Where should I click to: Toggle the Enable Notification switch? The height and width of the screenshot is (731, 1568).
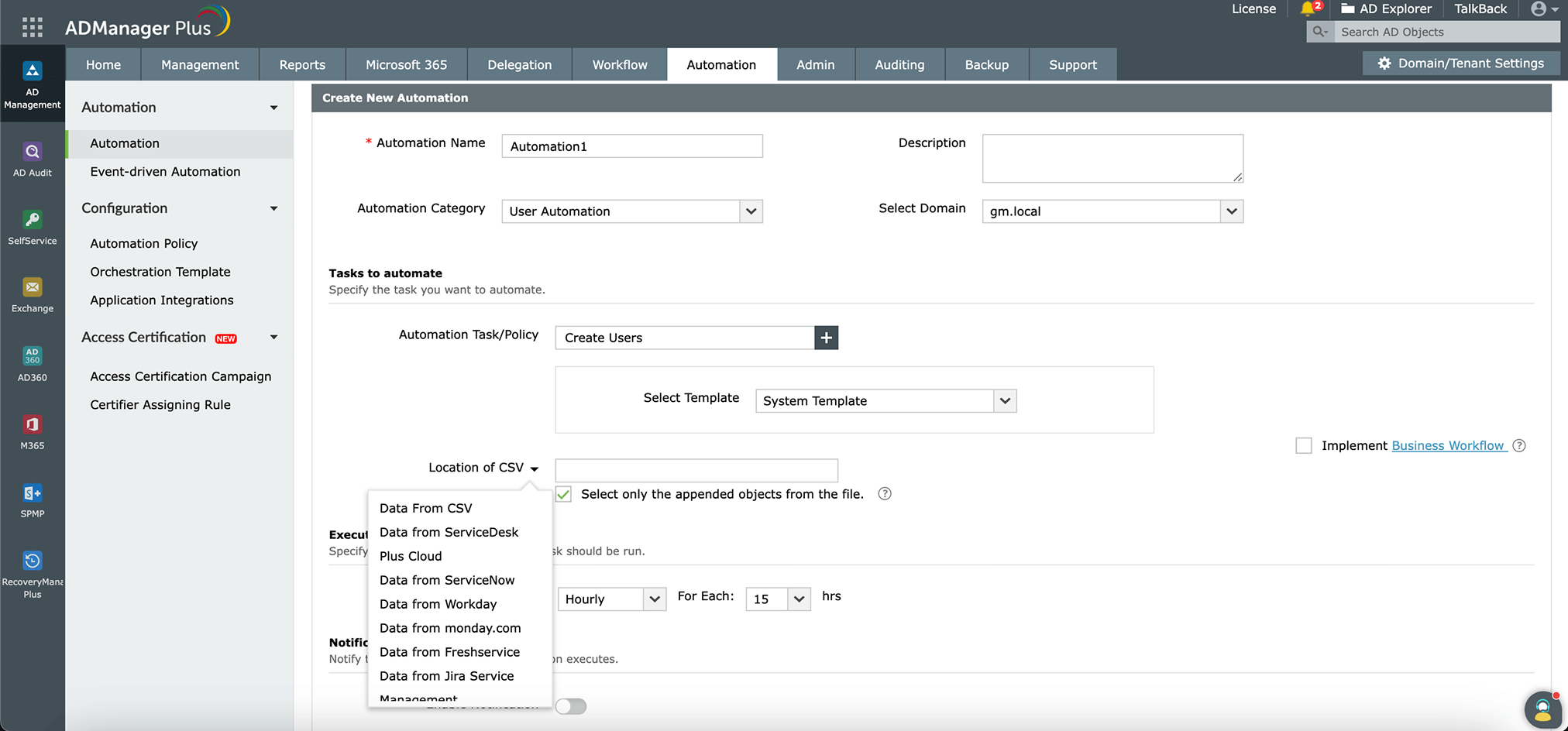(x=571, y=706)
